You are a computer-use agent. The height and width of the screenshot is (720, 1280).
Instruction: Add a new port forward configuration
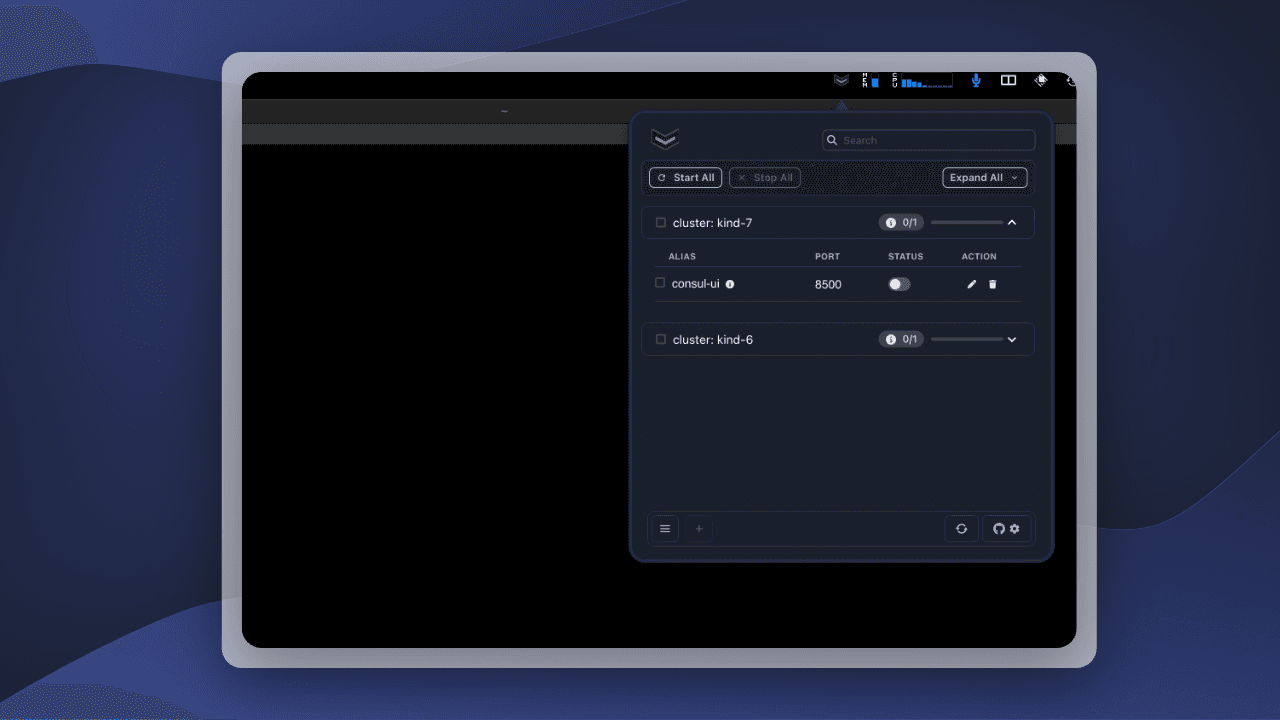(698, 528)
